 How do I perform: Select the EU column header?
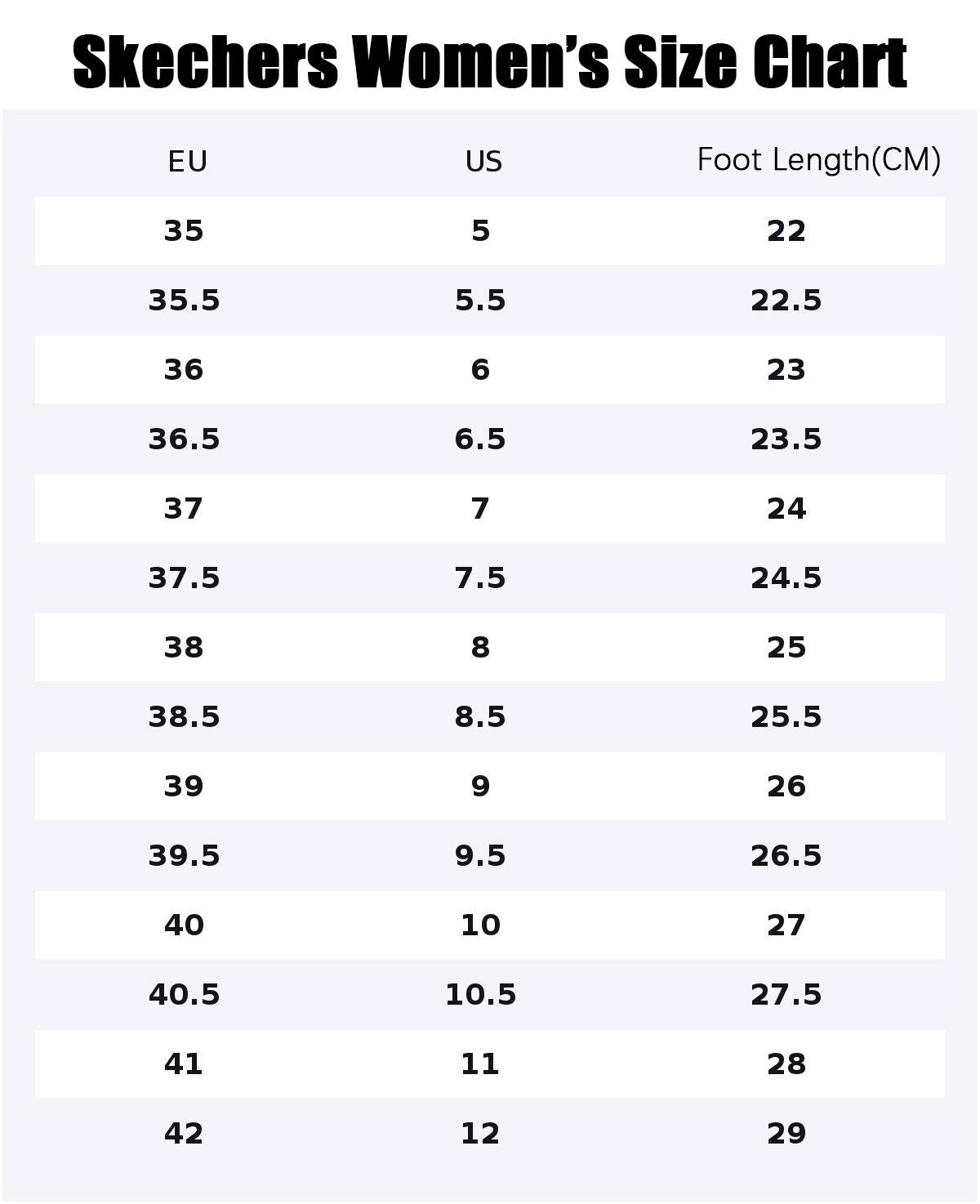pyautogui.click(x=188, y=161)
